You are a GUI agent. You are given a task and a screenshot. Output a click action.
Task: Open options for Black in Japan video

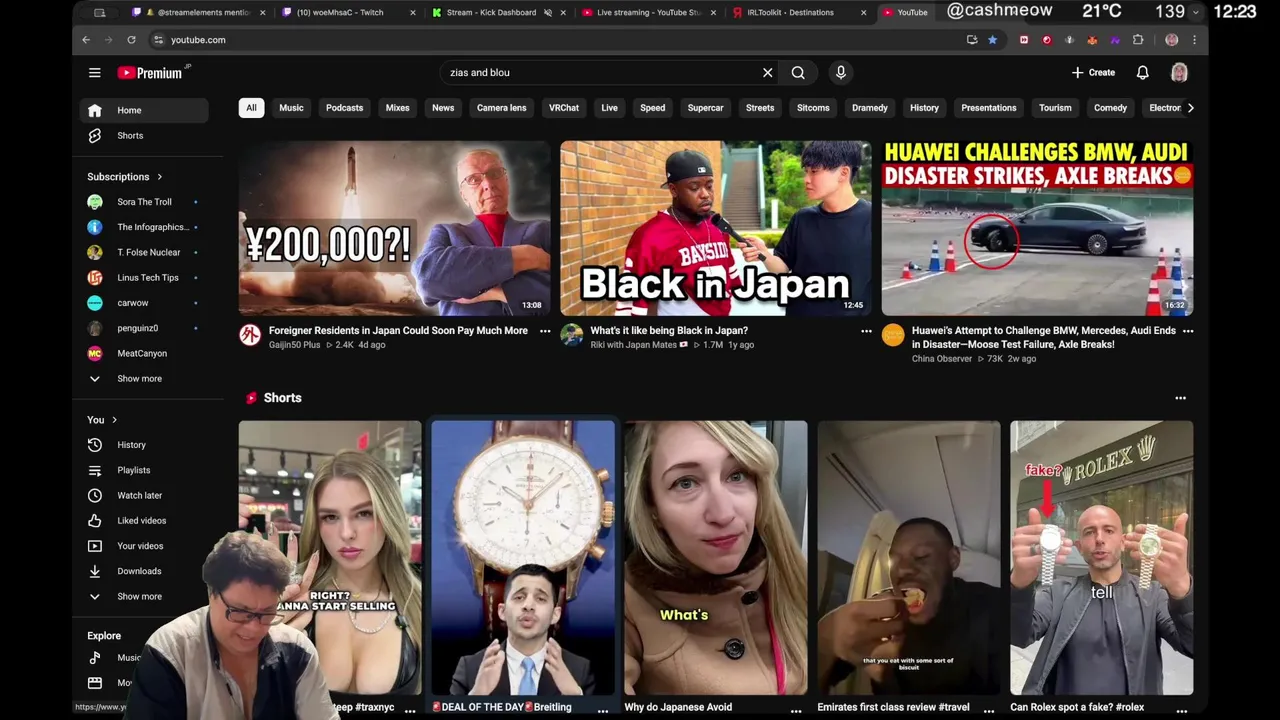(866, 331)
